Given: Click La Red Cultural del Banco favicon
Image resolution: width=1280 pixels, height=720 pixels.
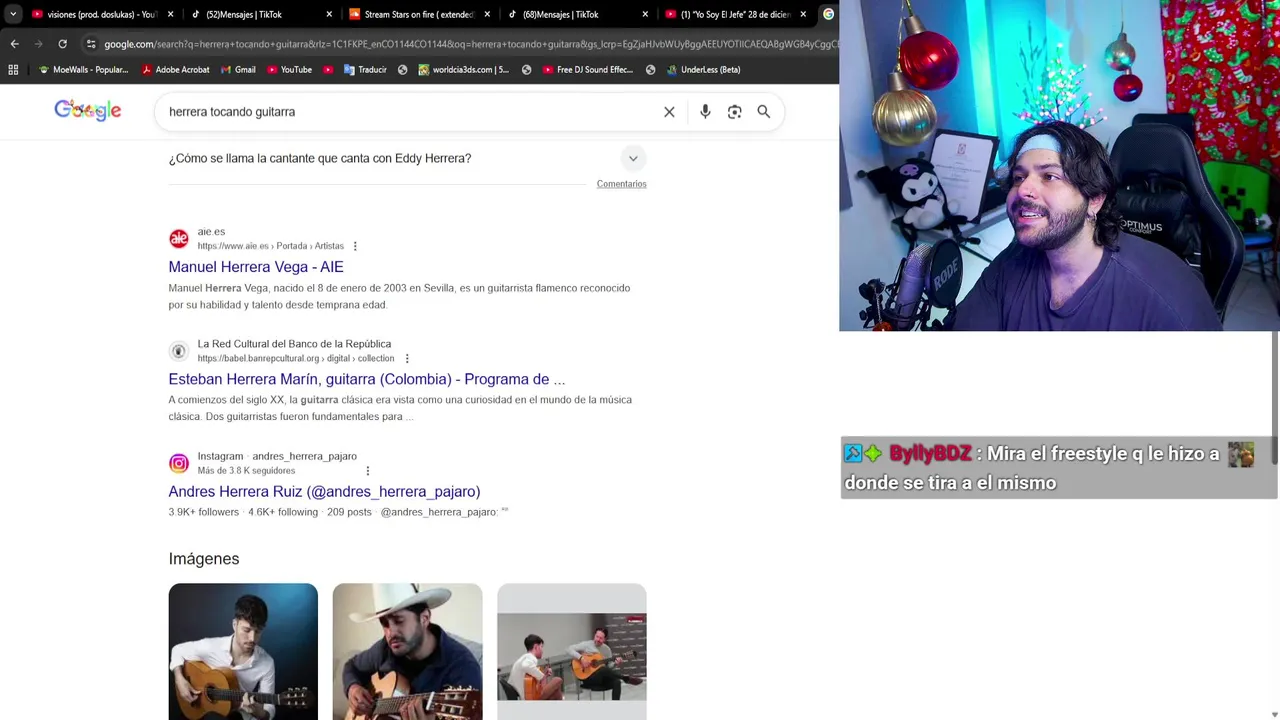Looking at the screenshot, I should pos(179,351).
